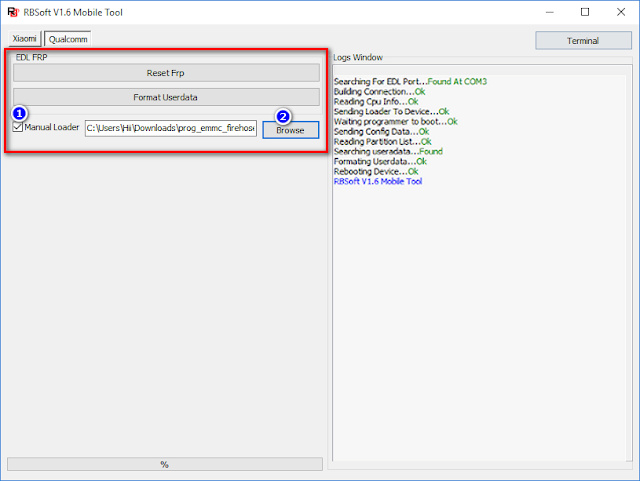640x481 pixels.
Task: Click log line 'Sending Config Data...Ok'
Action: [x=381, y=131]
